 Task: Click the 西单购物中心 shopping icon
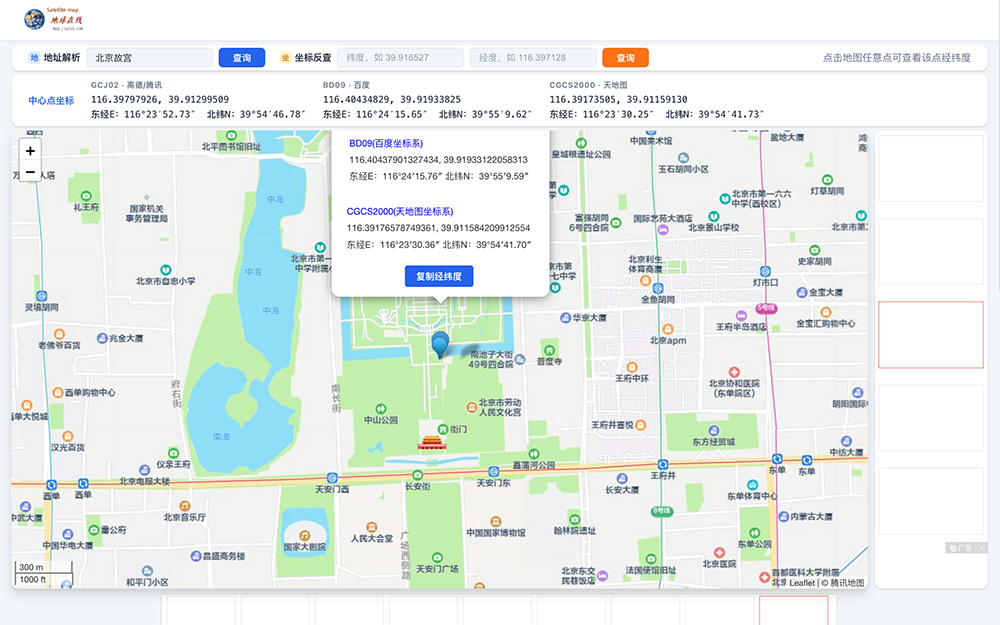57,392
